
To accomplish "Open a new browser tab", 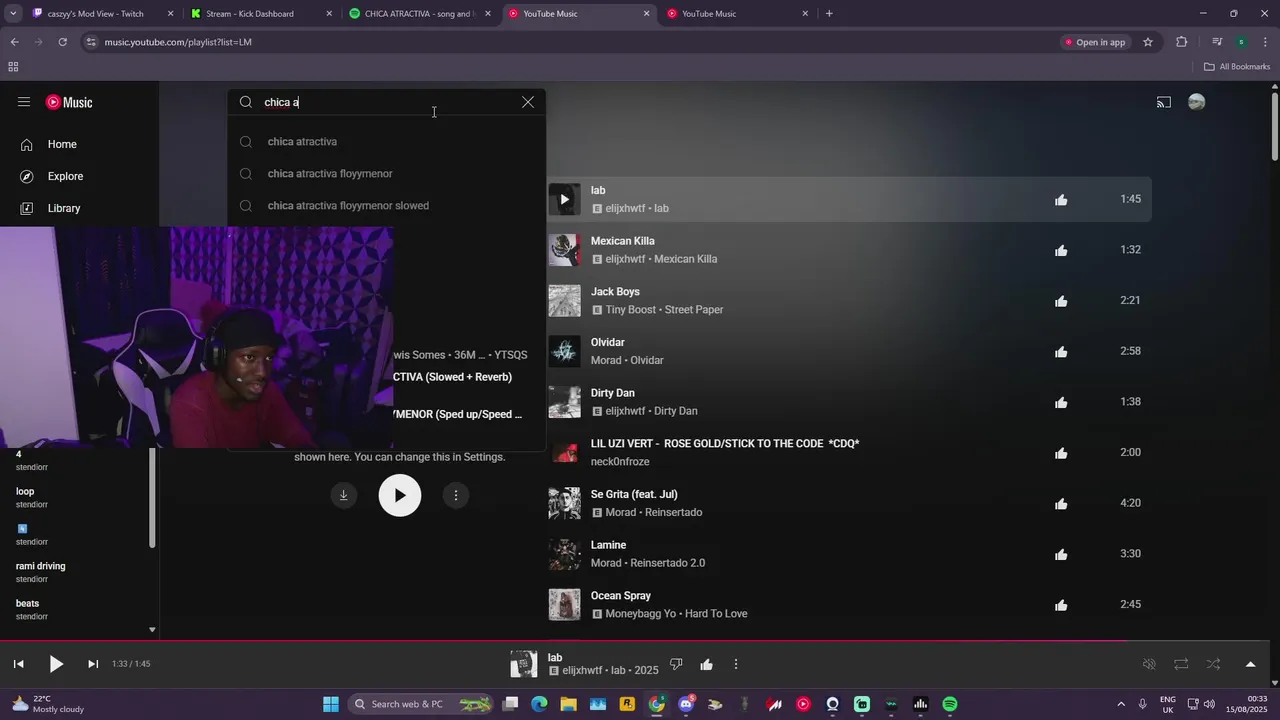I will (829, 14).
